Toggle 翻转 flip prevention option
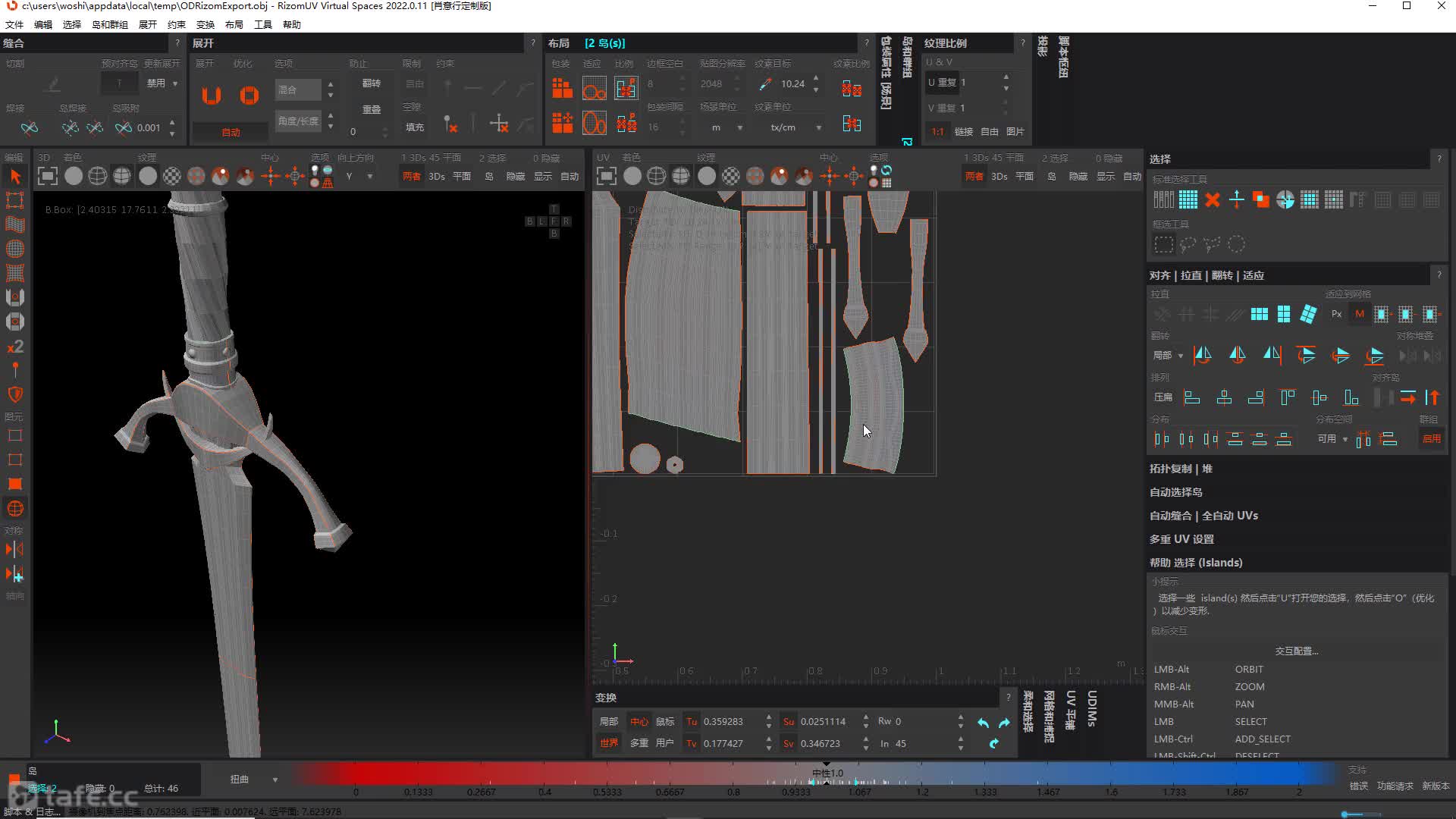 pyautogui.click(x=372, y=83)
